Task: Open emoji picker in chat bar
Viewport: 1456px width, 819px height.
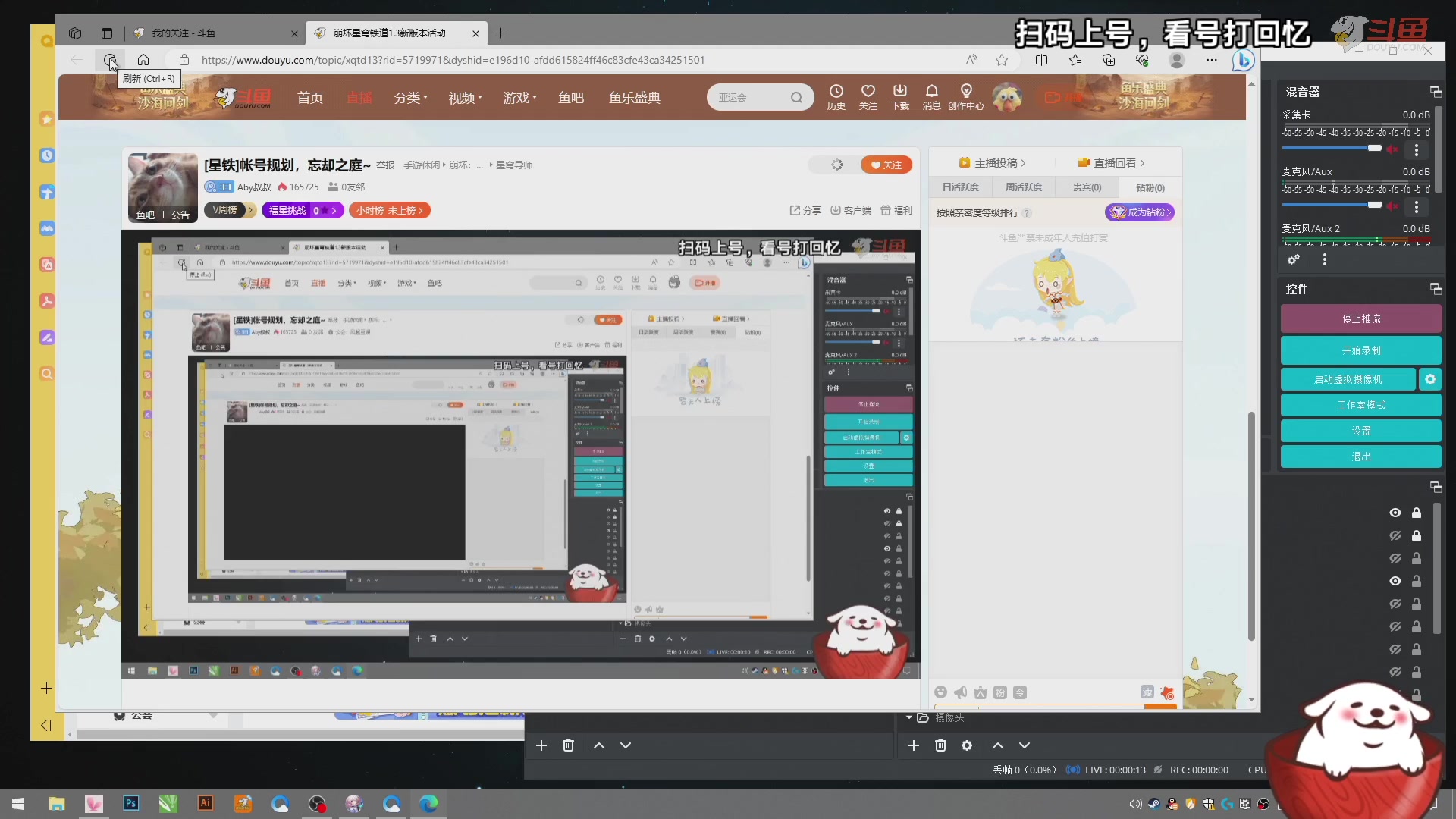Action: tap(940, 692)
